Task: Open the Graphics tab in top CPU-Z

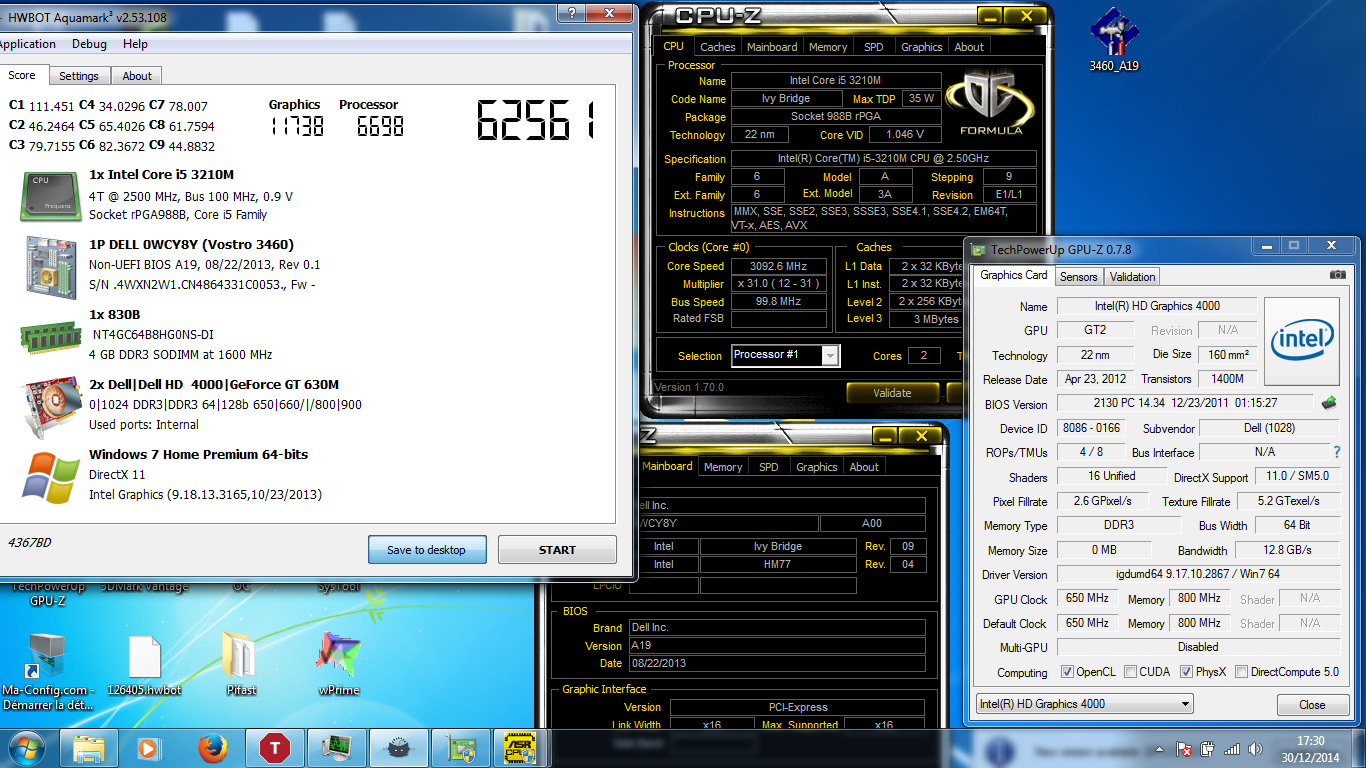Action: click(921, 47)
